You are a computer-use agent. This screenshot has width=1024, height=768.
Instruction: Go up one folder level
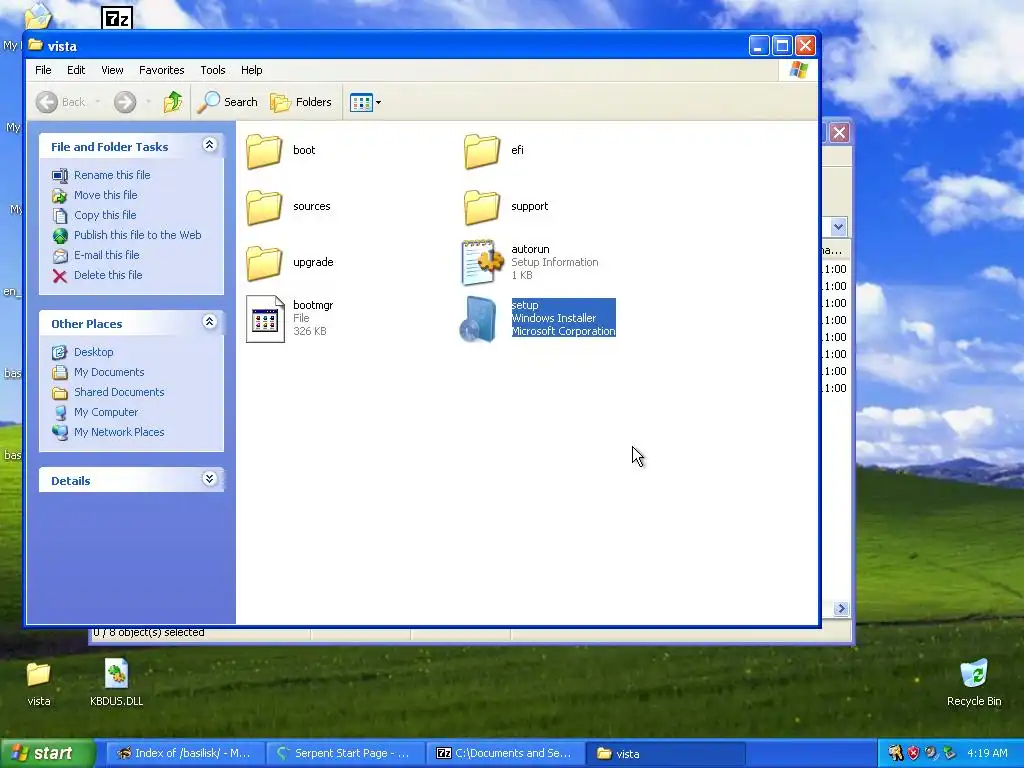[x=172, y=102]
